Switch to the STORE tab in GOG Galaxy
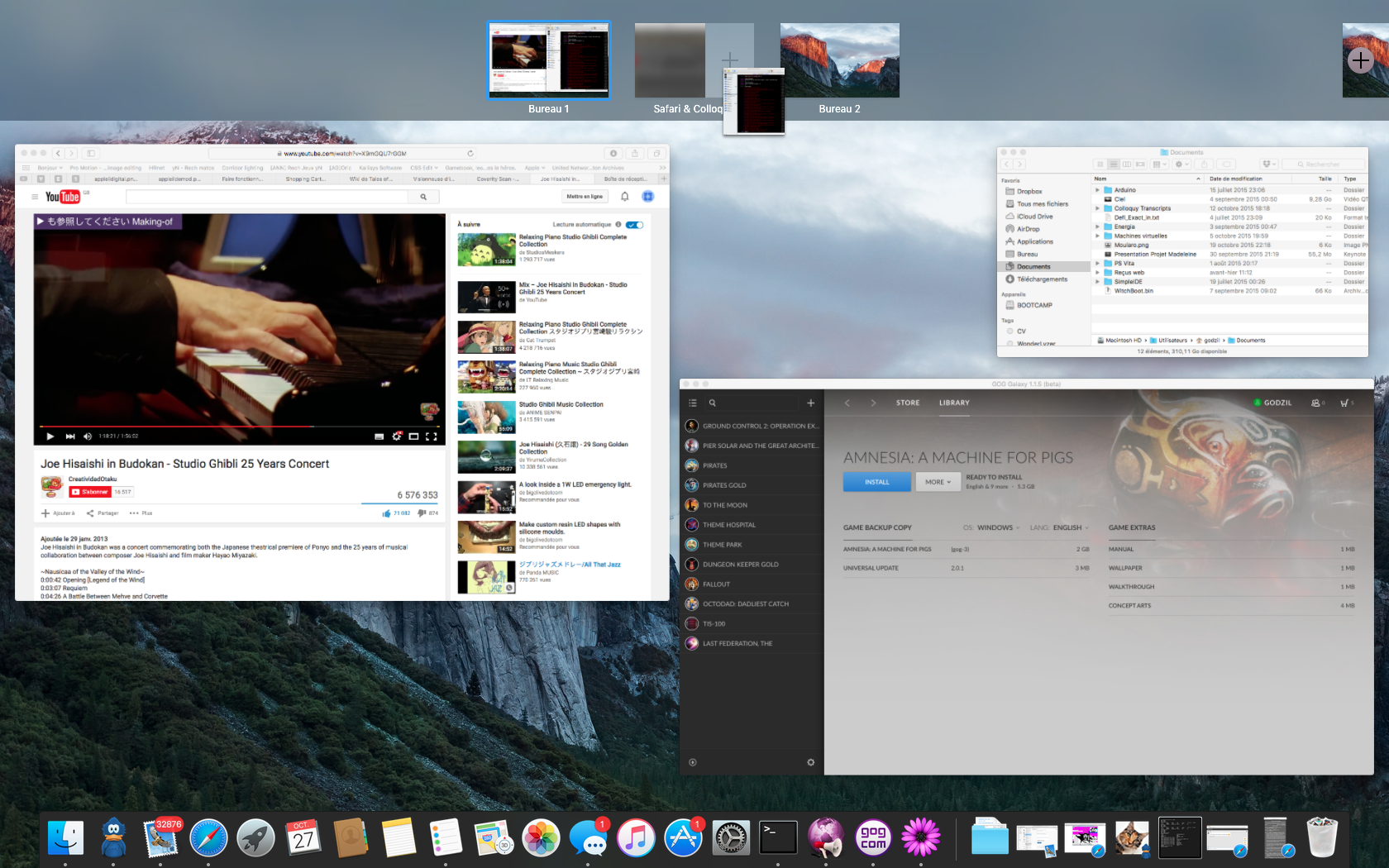Viewport: 1389px width, 868px height. pyautogui.click(x=907, y=403)
